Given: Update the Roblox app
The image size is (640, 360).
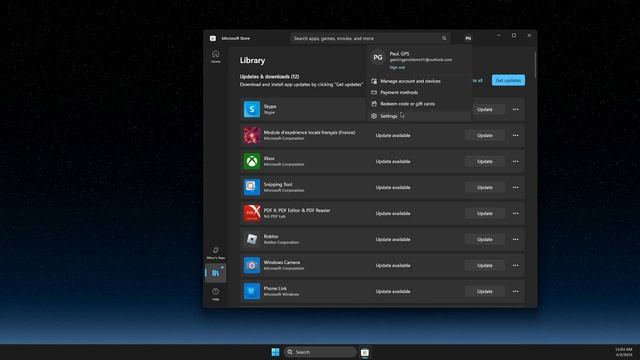Looking at the screenshot, I should [484, 239].
